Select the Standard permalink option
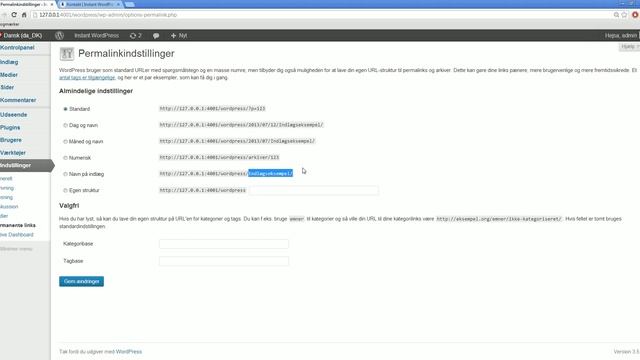This screenshot has width=640, height=360. [65, 109]
